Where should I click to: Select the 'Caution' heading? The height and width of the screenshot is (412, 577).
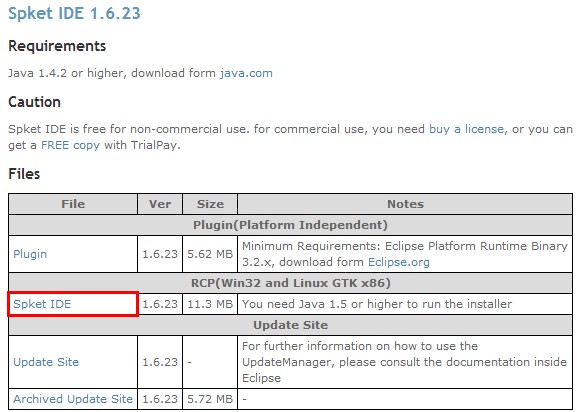click(x=34, y=102)
